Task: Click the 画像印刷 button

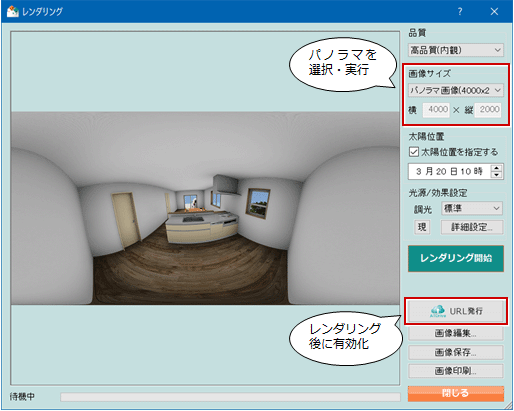Action: pyautogui.click(x=456, y=371)
